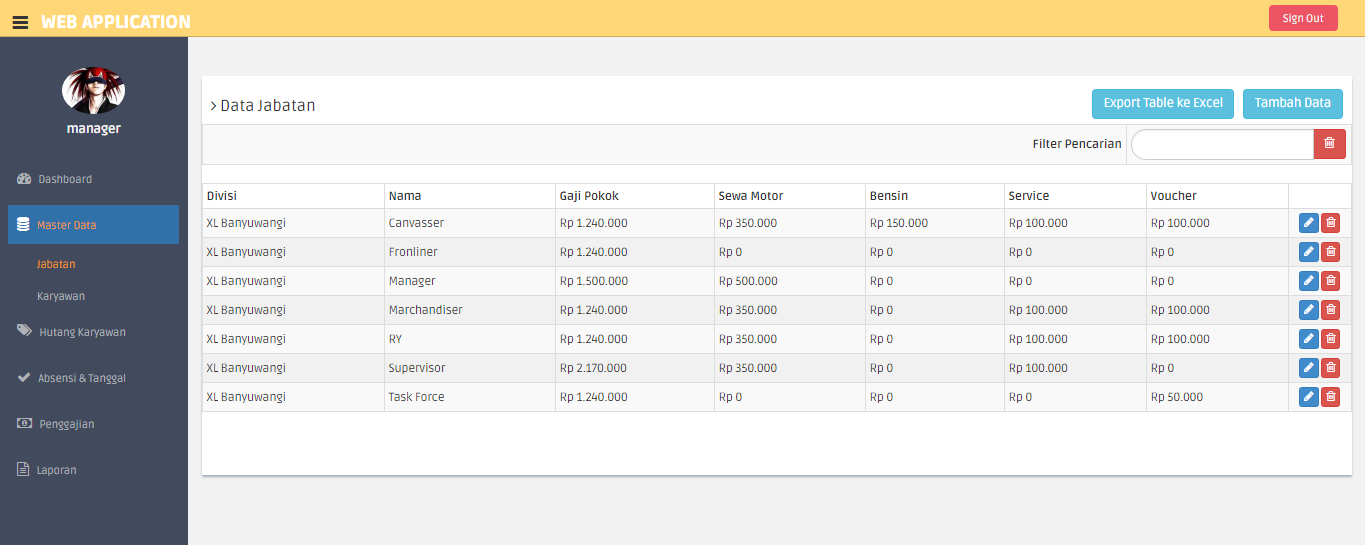The height and width of the screenshot is (545, 1365).
Task: Delete the Fronliner row
Action: (1330, 252)
